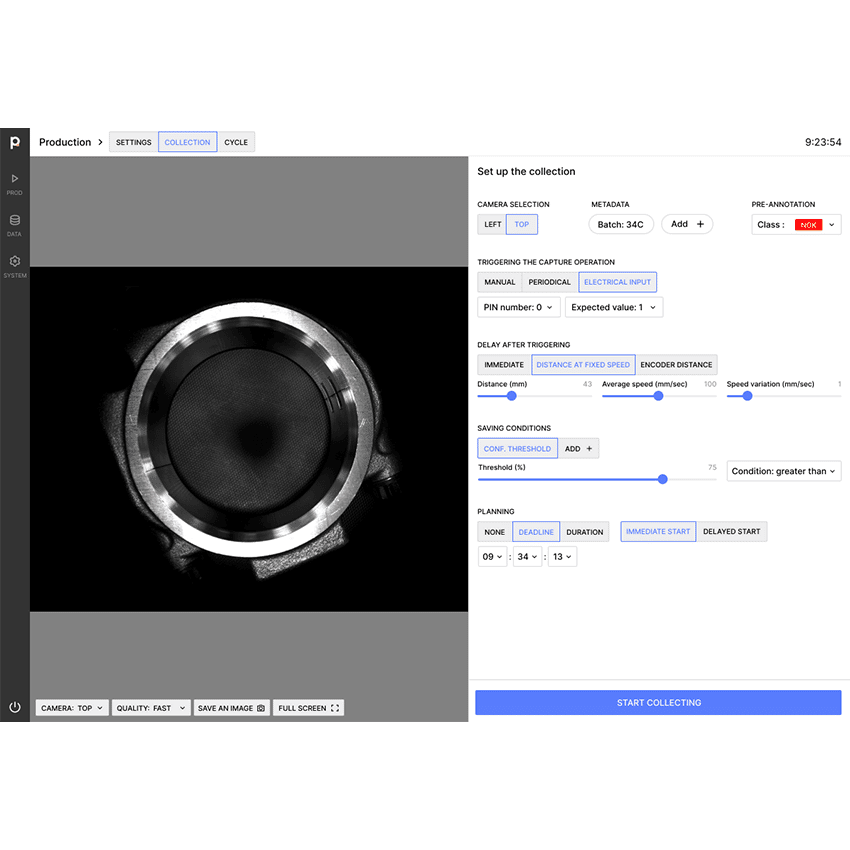Click Save an Image camera button
The height and width of the screenshot is (850, 850).
[232, 708]
